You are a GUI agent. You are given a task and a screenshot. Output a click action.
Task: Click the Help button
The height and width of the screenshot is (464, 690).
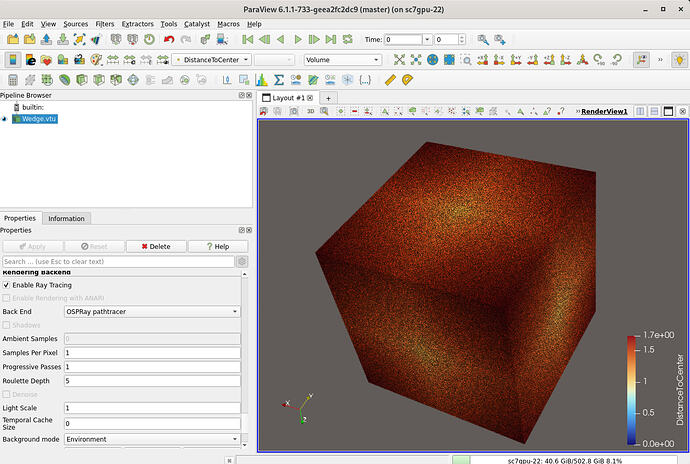pos(218,247)
